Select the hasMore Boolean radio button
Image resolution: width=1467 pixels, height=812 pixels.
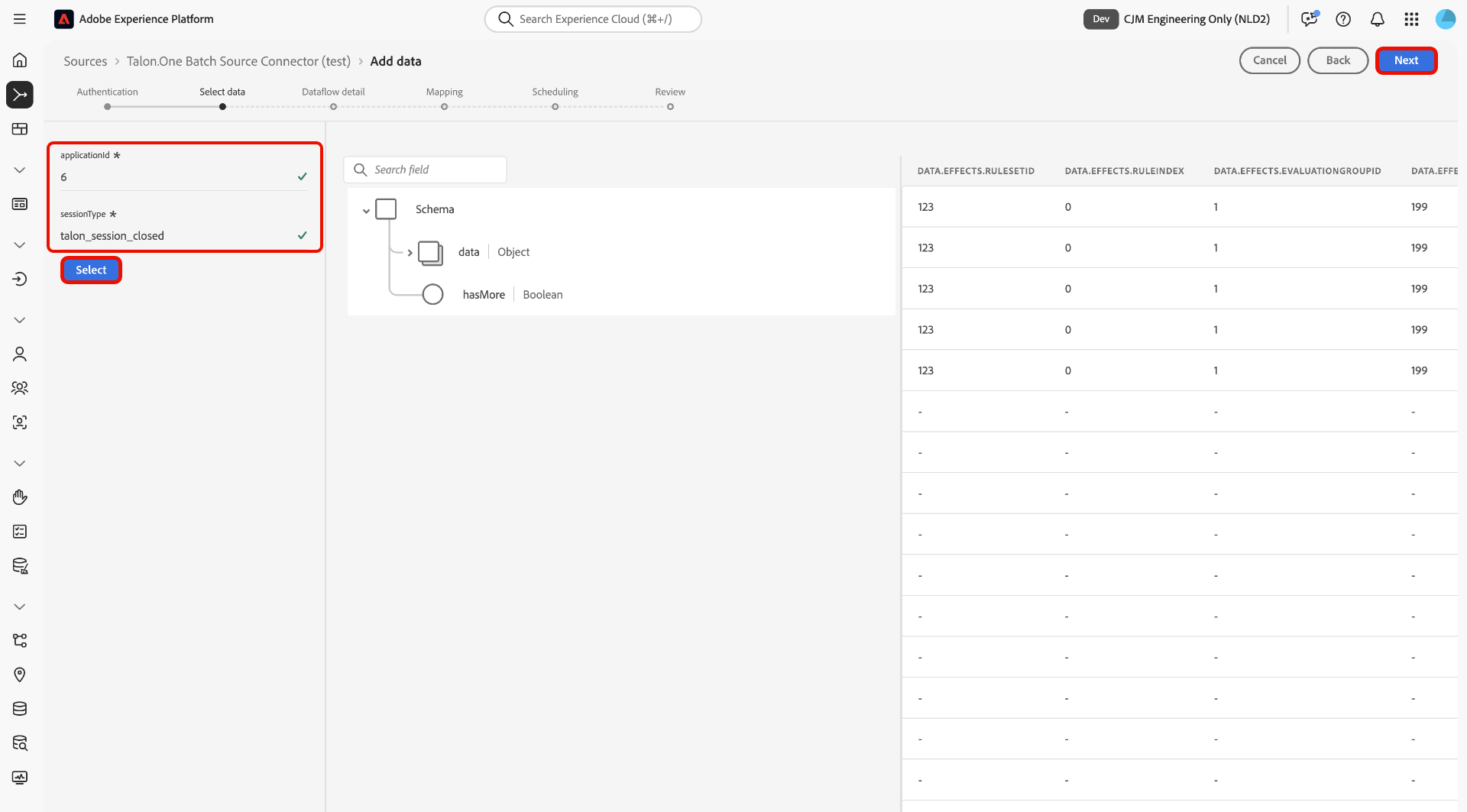(x=432, y=295)
